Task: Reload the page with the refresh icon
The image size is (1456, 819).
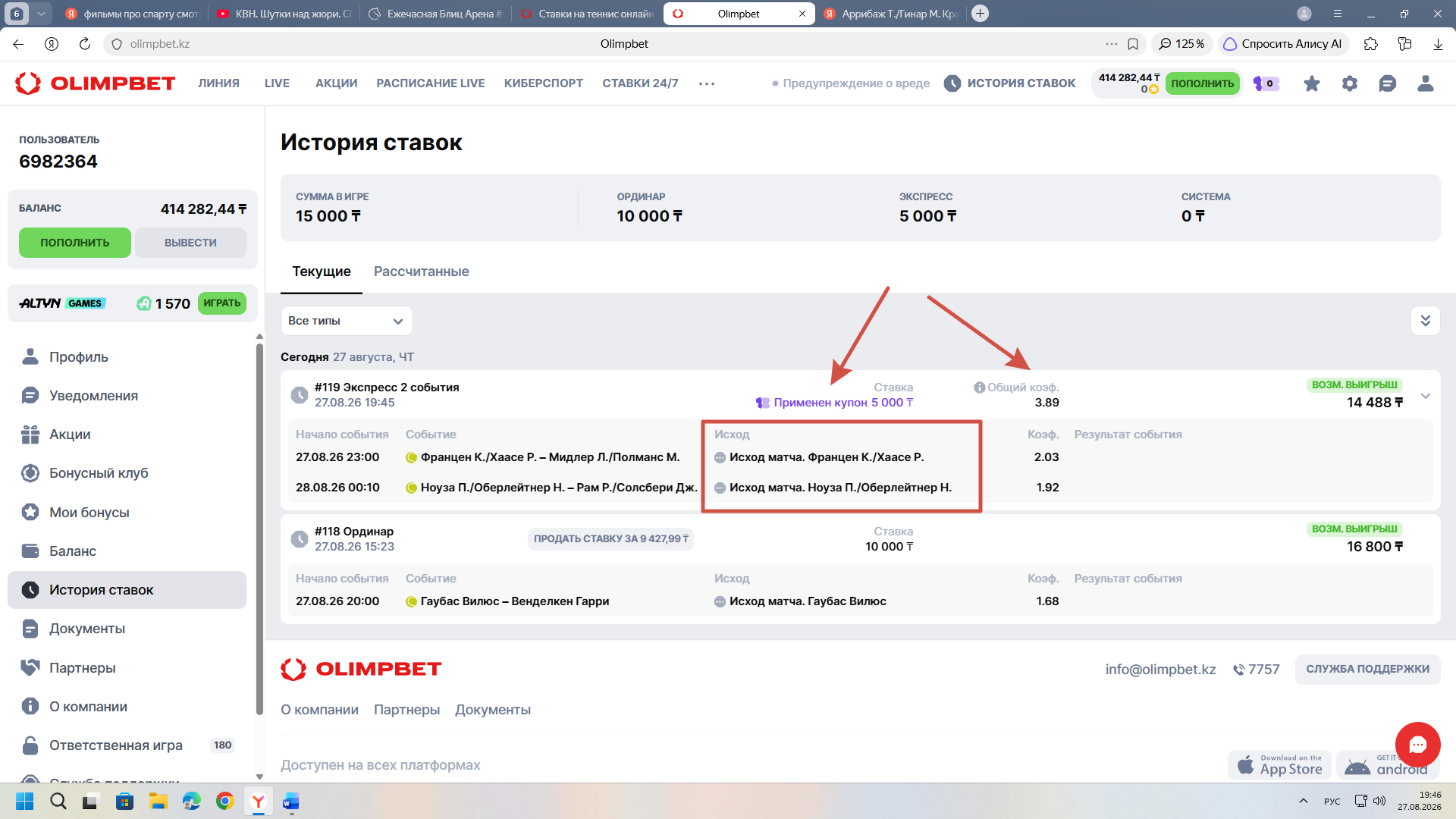Action: click(85, 44)
